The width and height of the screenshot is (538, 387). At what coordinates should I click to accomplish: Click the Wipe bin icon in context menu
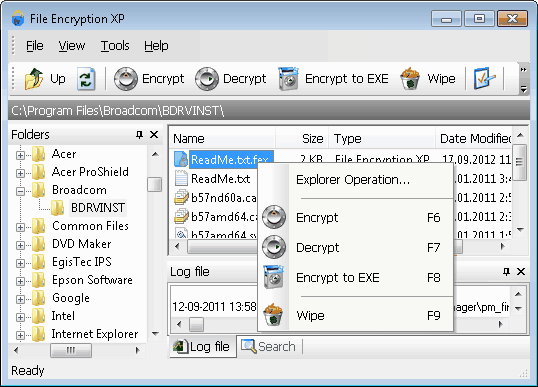pos(273,315)
